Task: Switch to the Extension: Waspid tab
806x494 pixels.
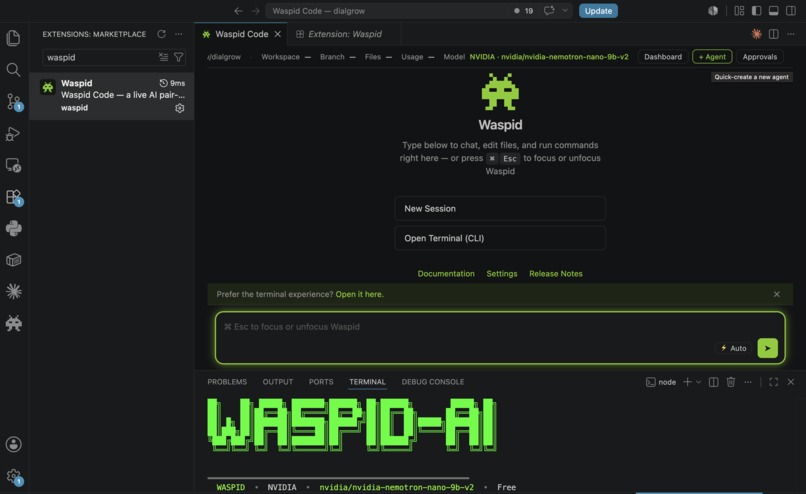Action: click(x=344, y=34)
